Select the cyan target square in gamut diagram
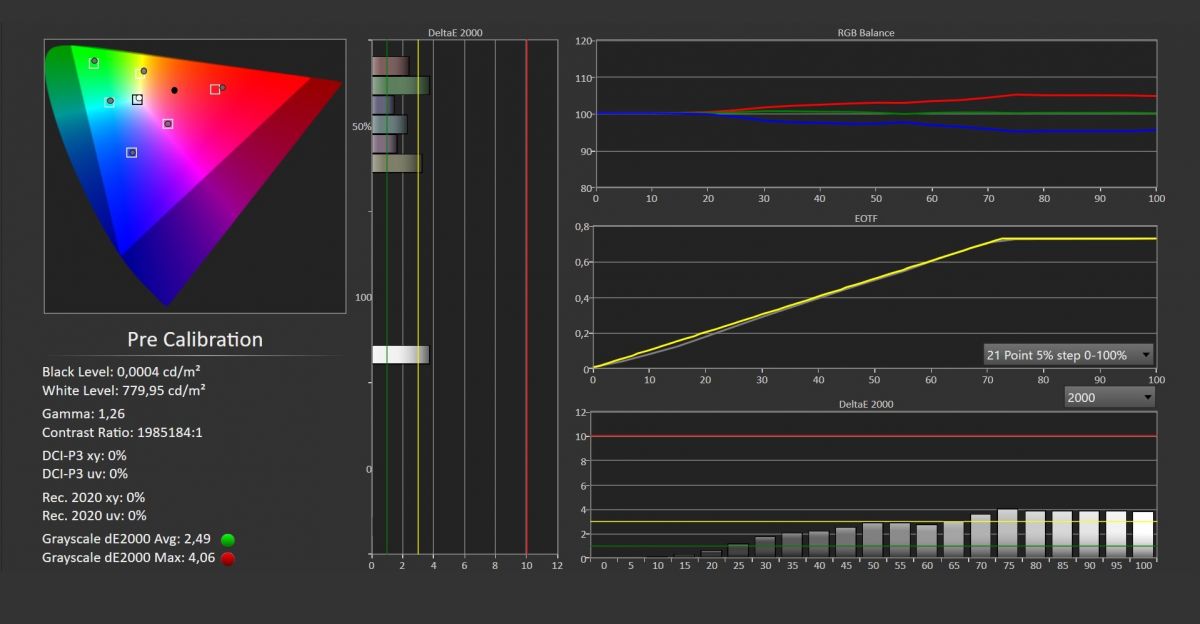 (x=110, y=101)
